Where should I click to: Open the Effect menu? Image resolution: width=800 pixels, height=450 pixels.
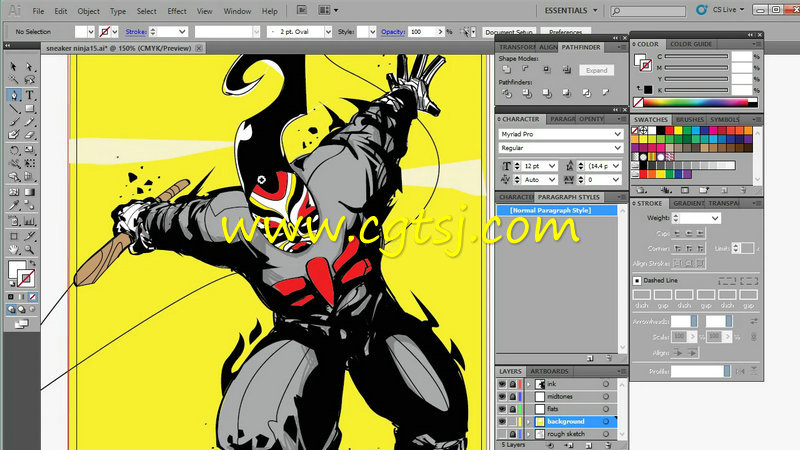177,11
